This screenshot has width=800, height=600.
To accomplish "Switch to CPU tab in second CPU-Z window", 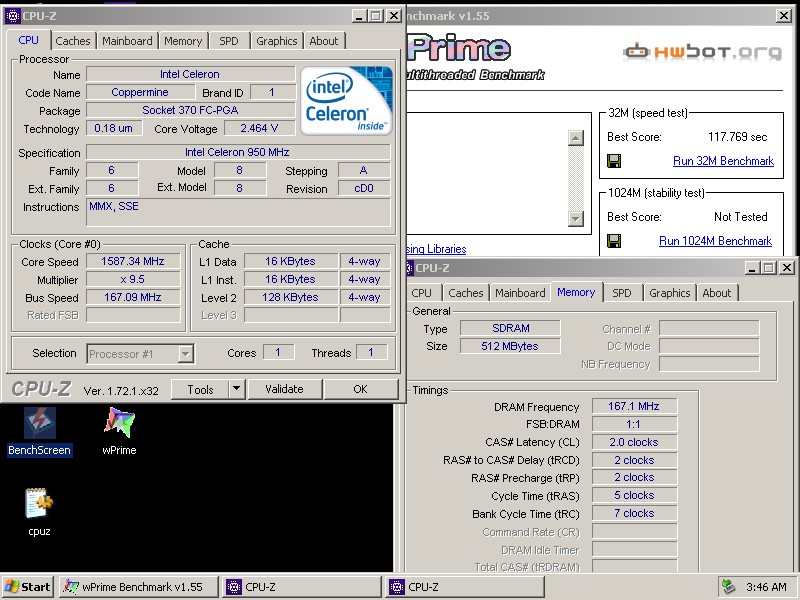I will [421, 293].
